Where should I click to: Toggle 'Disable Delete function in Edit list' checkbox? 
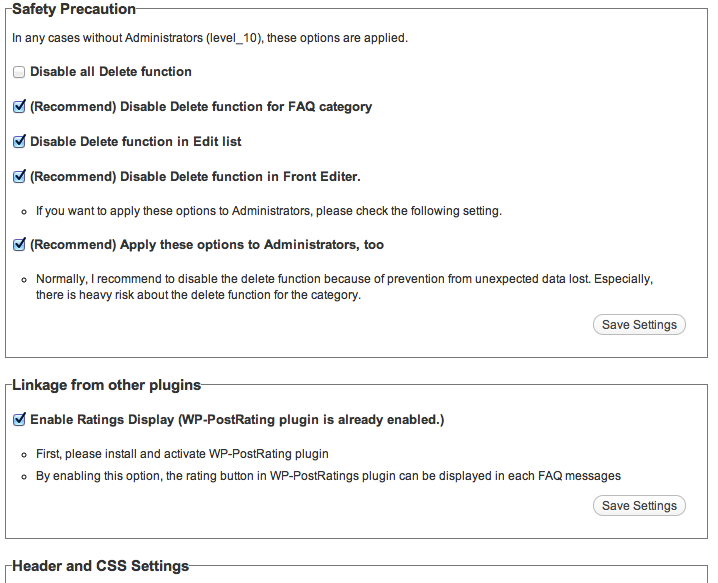[x=19, y=142]
